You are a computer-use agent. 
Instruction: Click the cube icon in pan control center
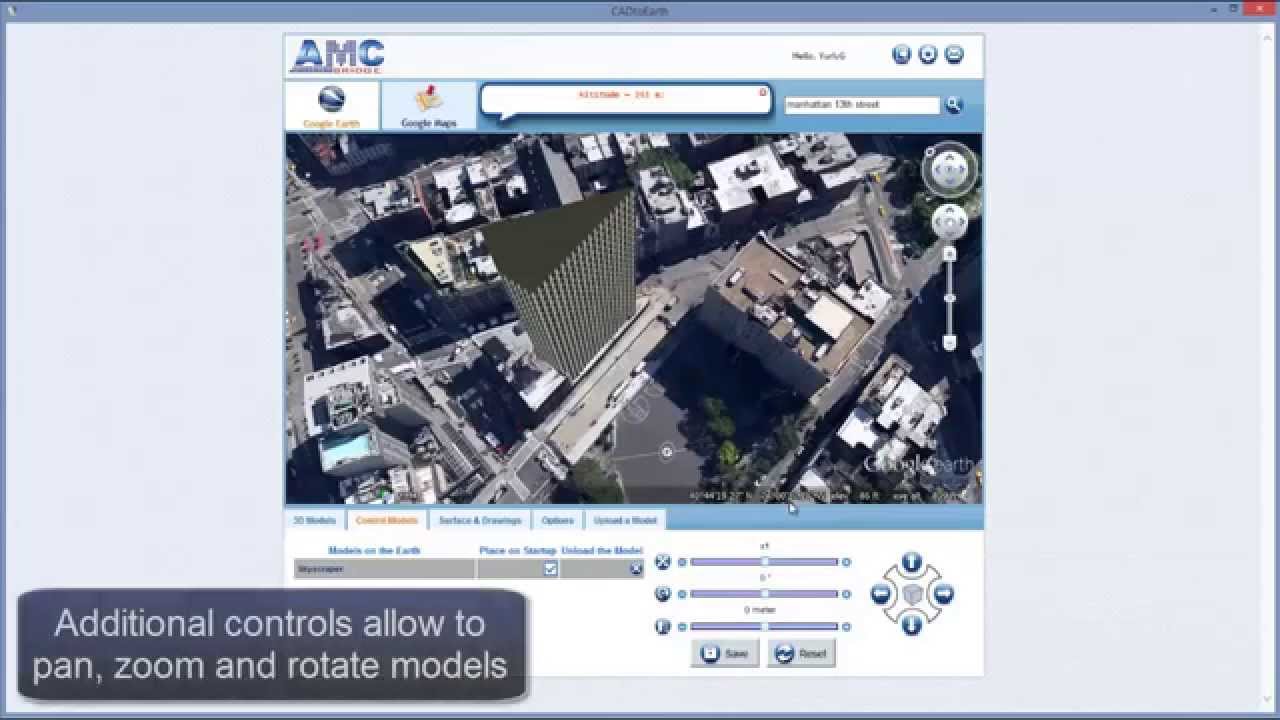tap(911, 594)
